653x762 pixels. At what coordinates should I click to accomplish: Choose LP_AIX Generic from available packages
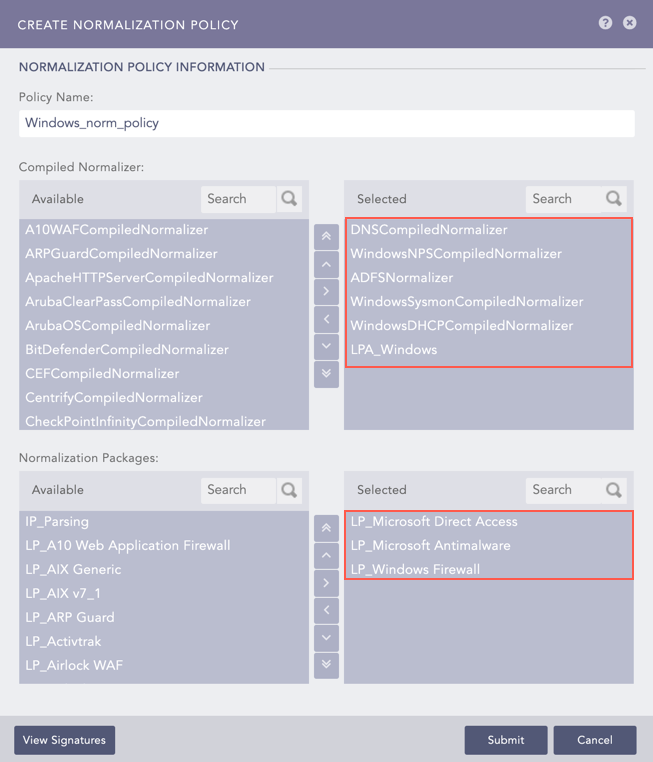(x=73, y=569)
